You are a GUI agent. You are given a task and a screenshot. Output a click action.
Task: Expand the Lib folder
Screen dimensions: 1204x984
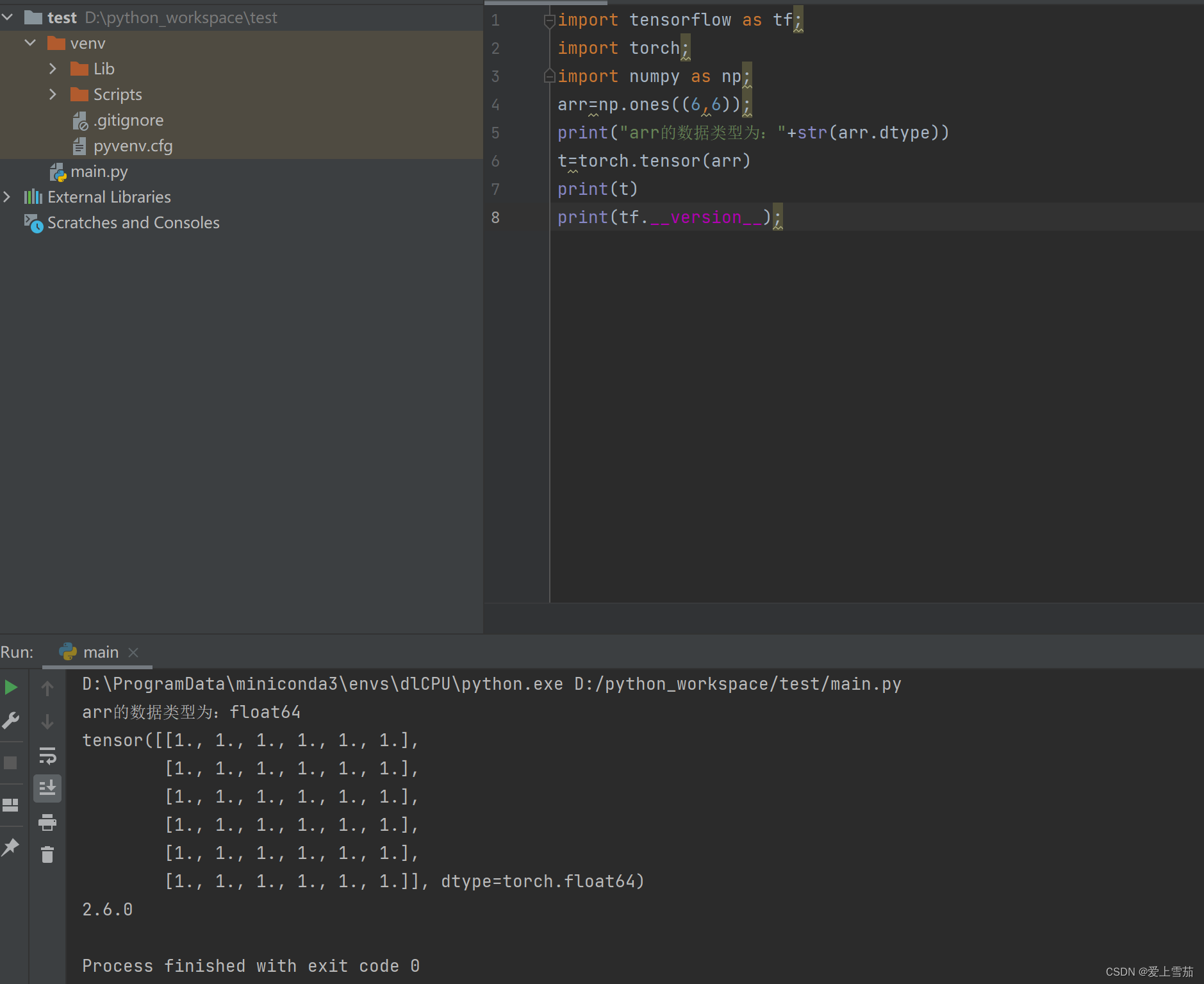(x=53, y=69)
